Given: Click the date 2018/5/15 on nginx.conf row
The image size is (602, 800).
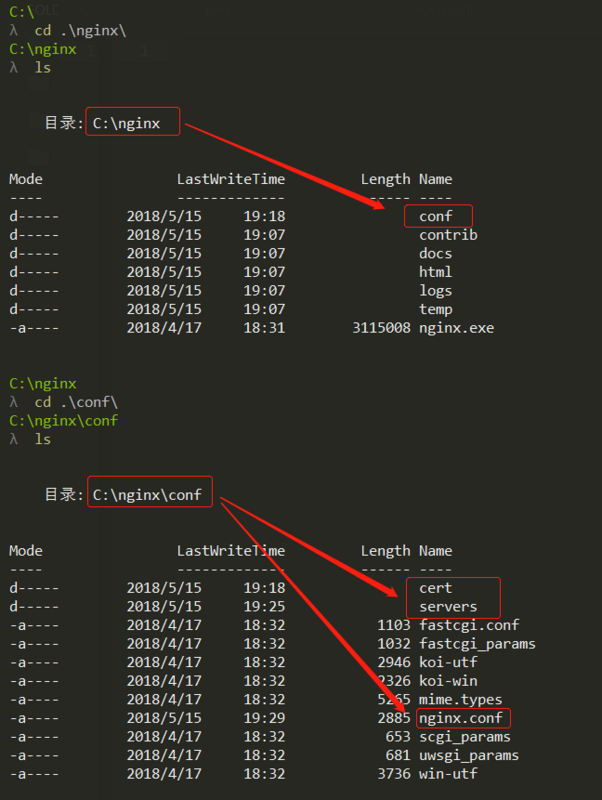Looking at the screenshot, I should click(164, 718).
